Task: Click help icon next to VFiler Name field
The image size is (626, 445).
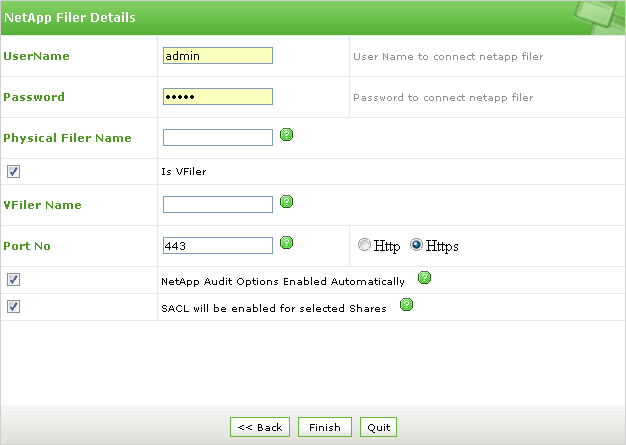Action: pyautogui.click(x=286, y=201)
